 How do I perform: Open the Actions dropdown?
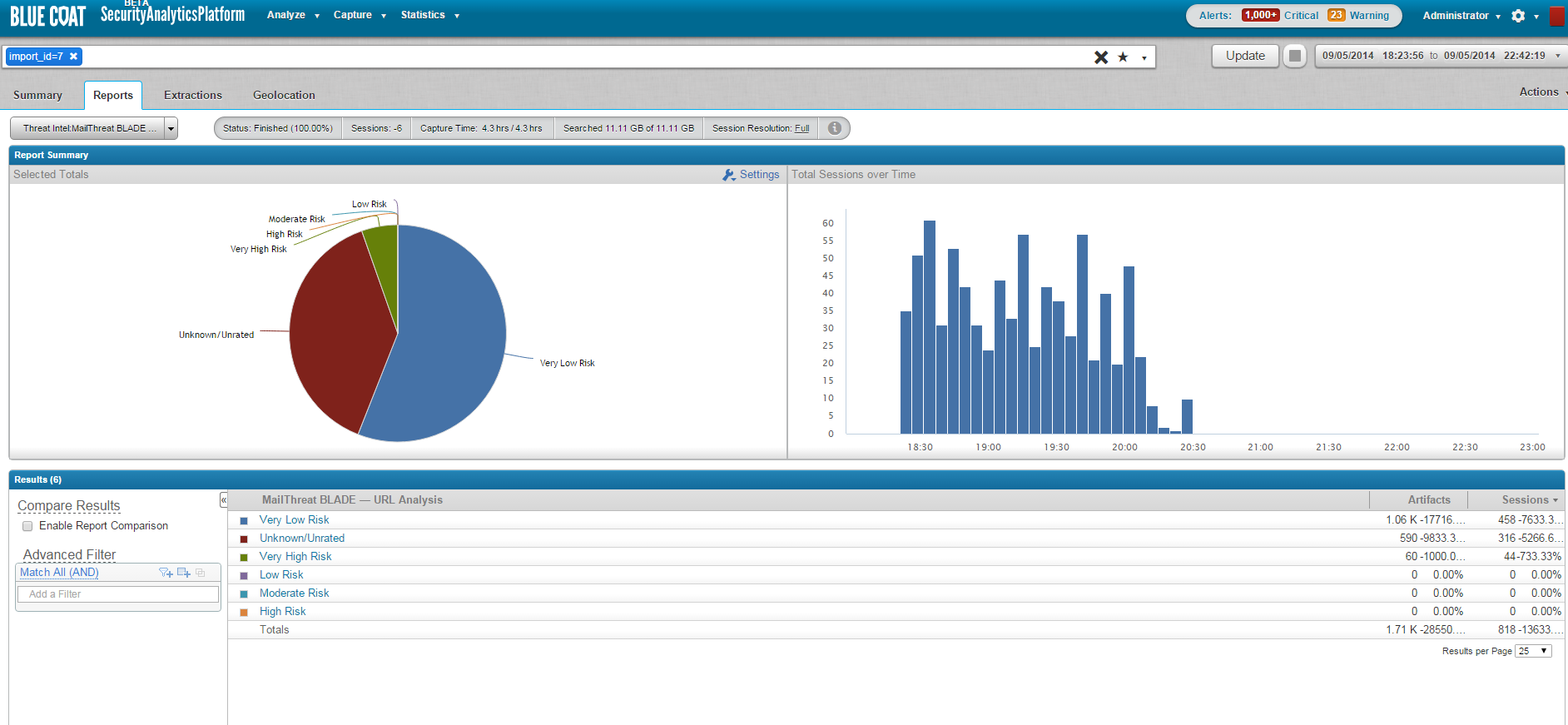(1542, 92)
